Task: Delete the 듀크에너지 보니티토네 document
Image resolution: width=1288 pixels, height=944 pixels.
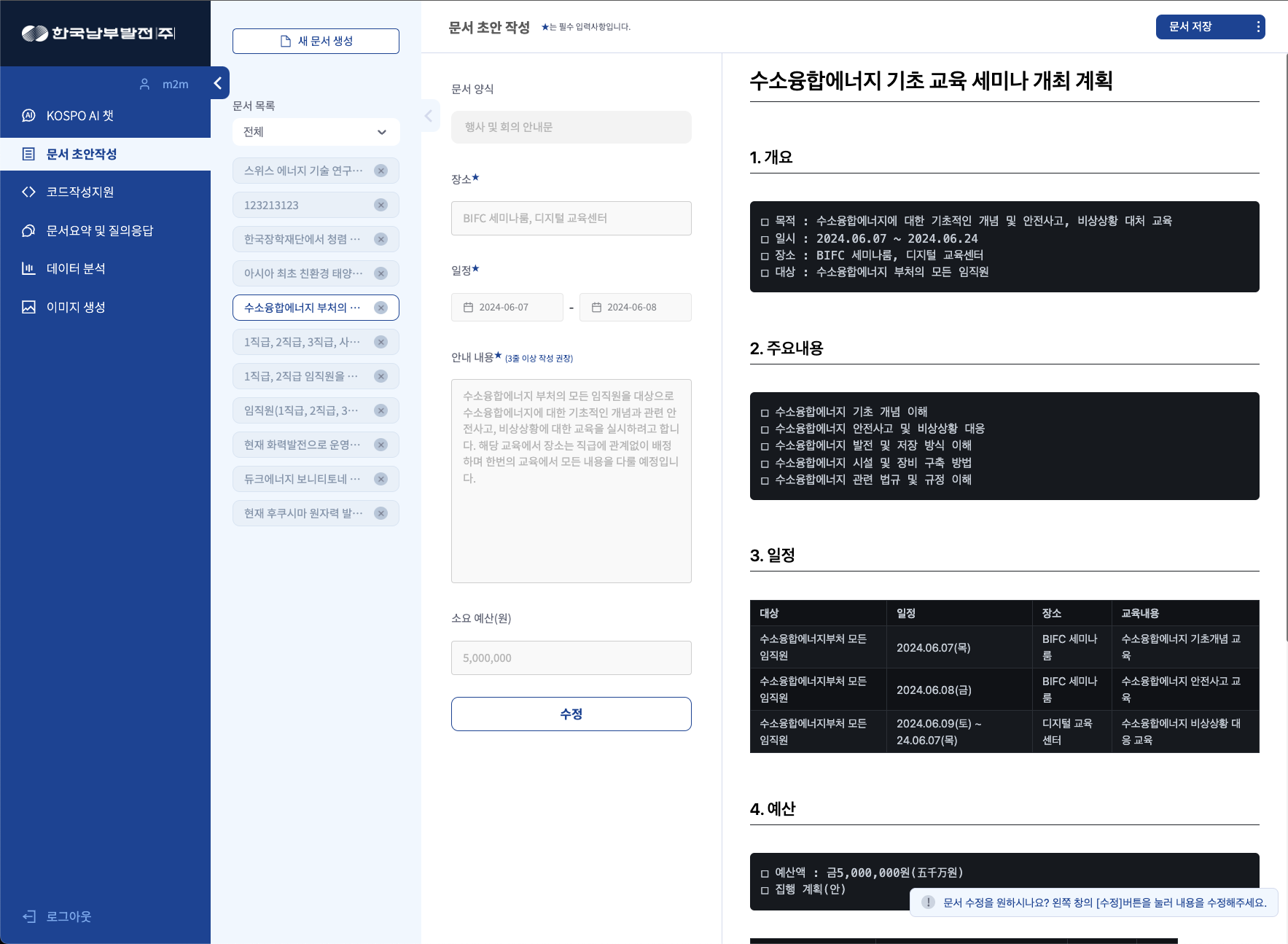Action: (x=380, y=479)
